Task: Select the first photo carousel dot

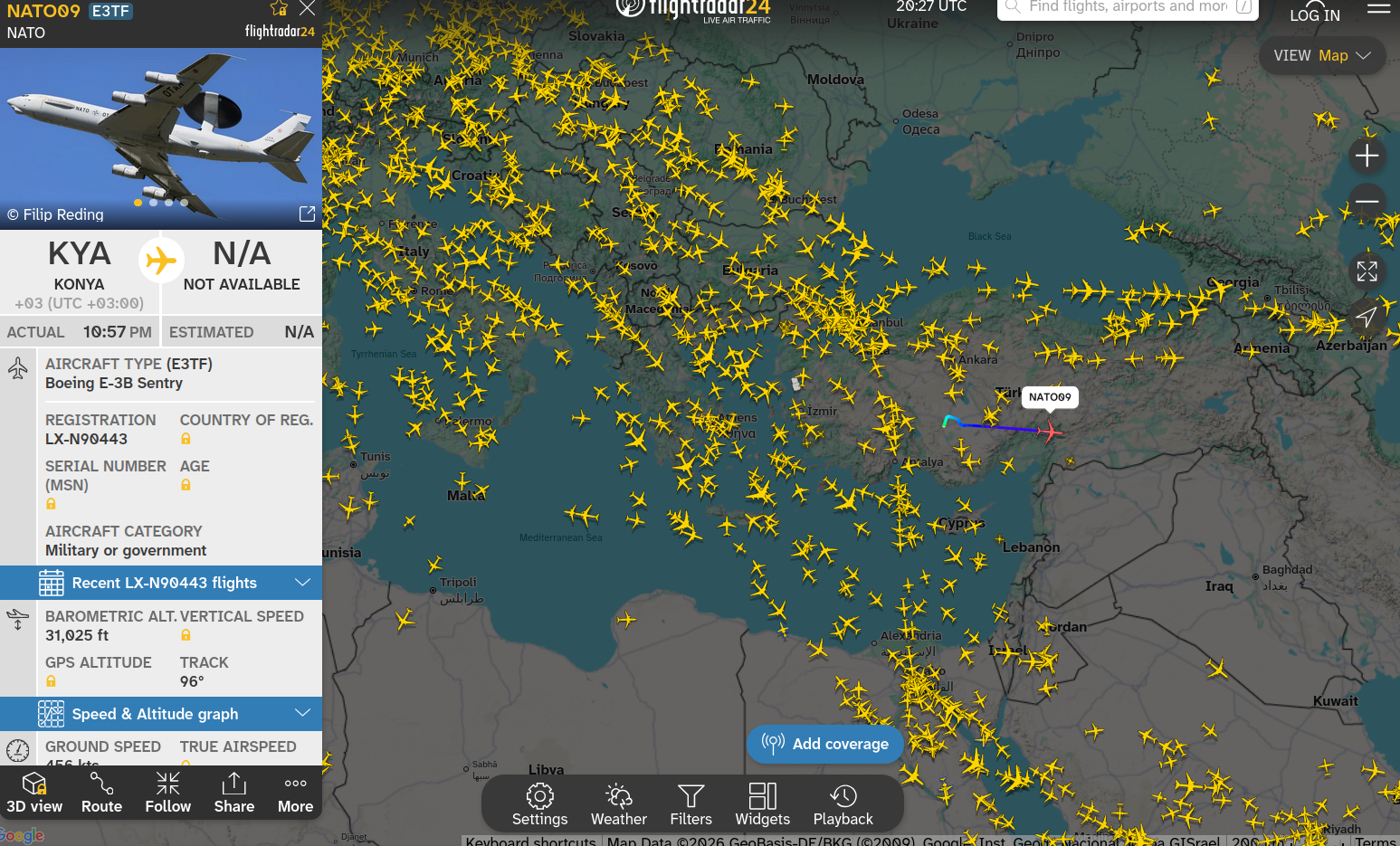Action: [138, 203]
